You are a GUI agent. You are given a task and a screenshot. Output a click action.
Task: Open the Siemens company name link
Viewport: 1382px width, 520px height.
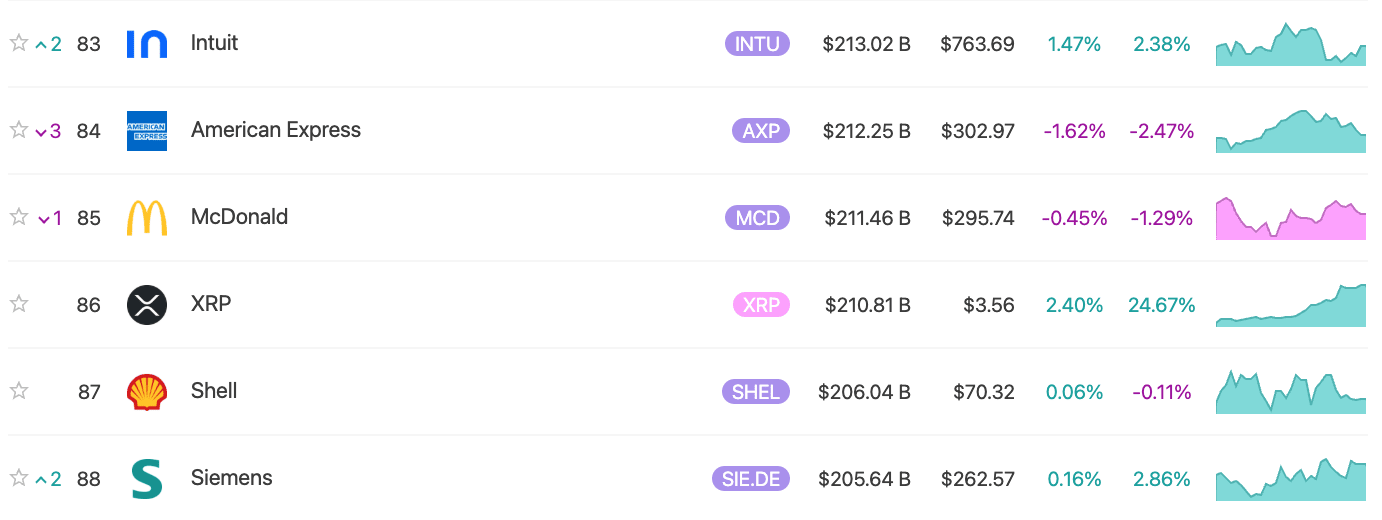(231, 478)
